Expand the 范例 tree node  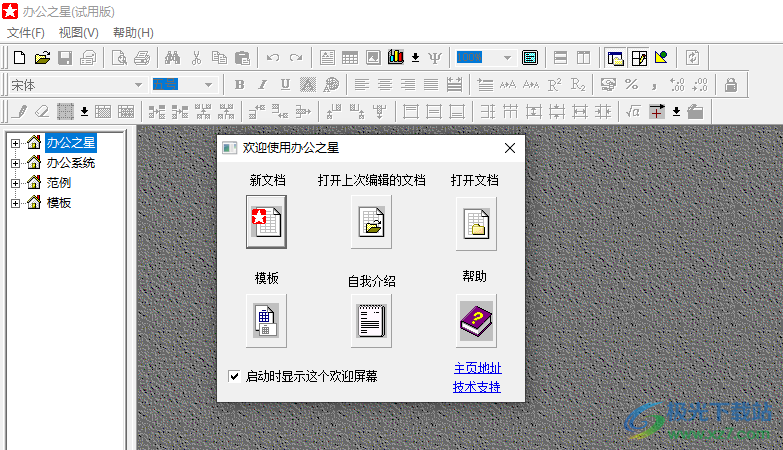tap(15, 183)
